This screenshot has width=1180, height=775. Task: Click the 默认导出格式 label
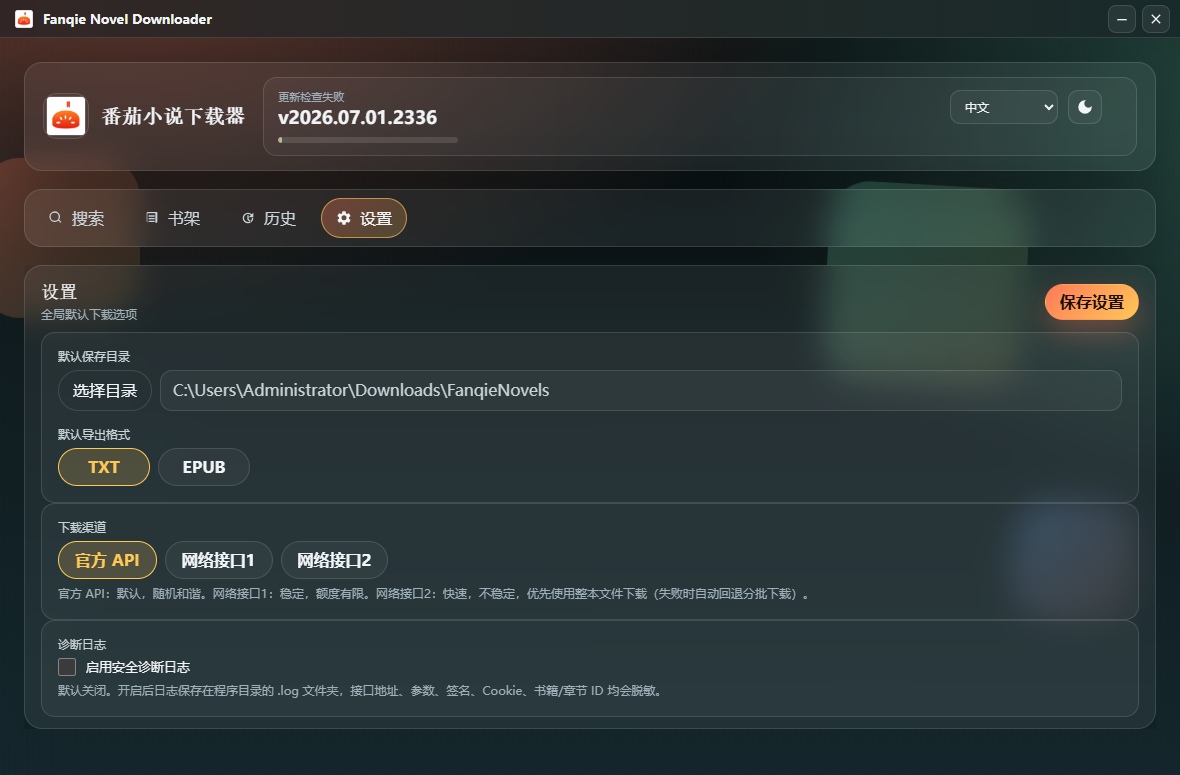pyautogui.click(x=94, y=435)
